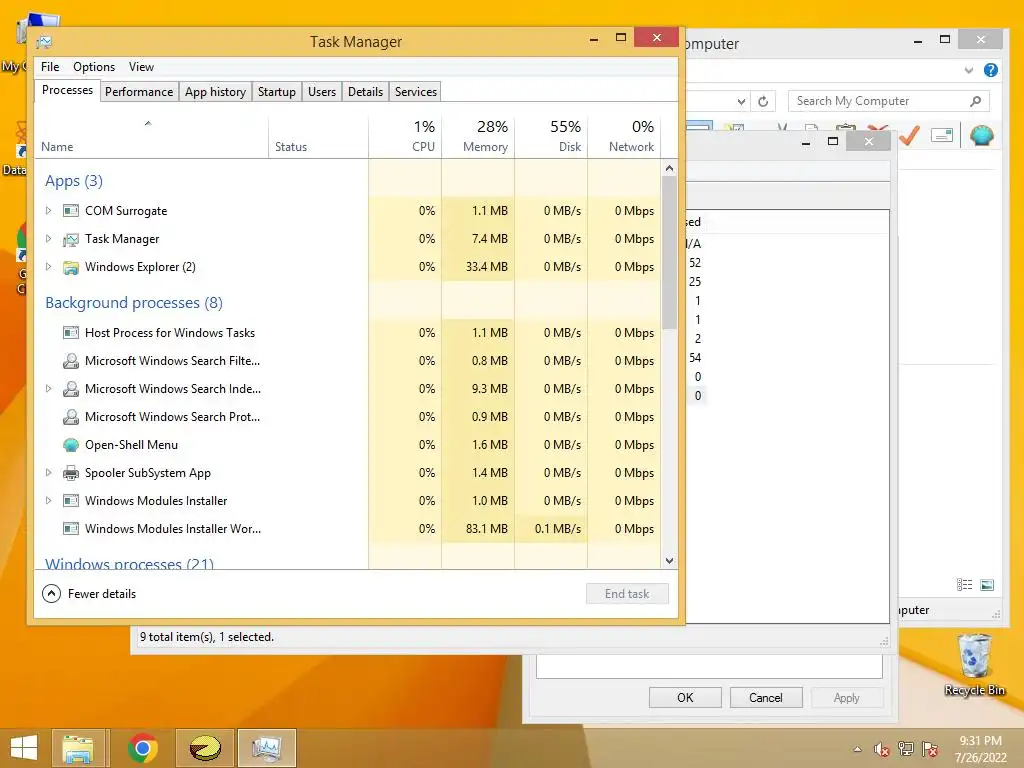Expand the COM Surrogate process group

[48, 210]
